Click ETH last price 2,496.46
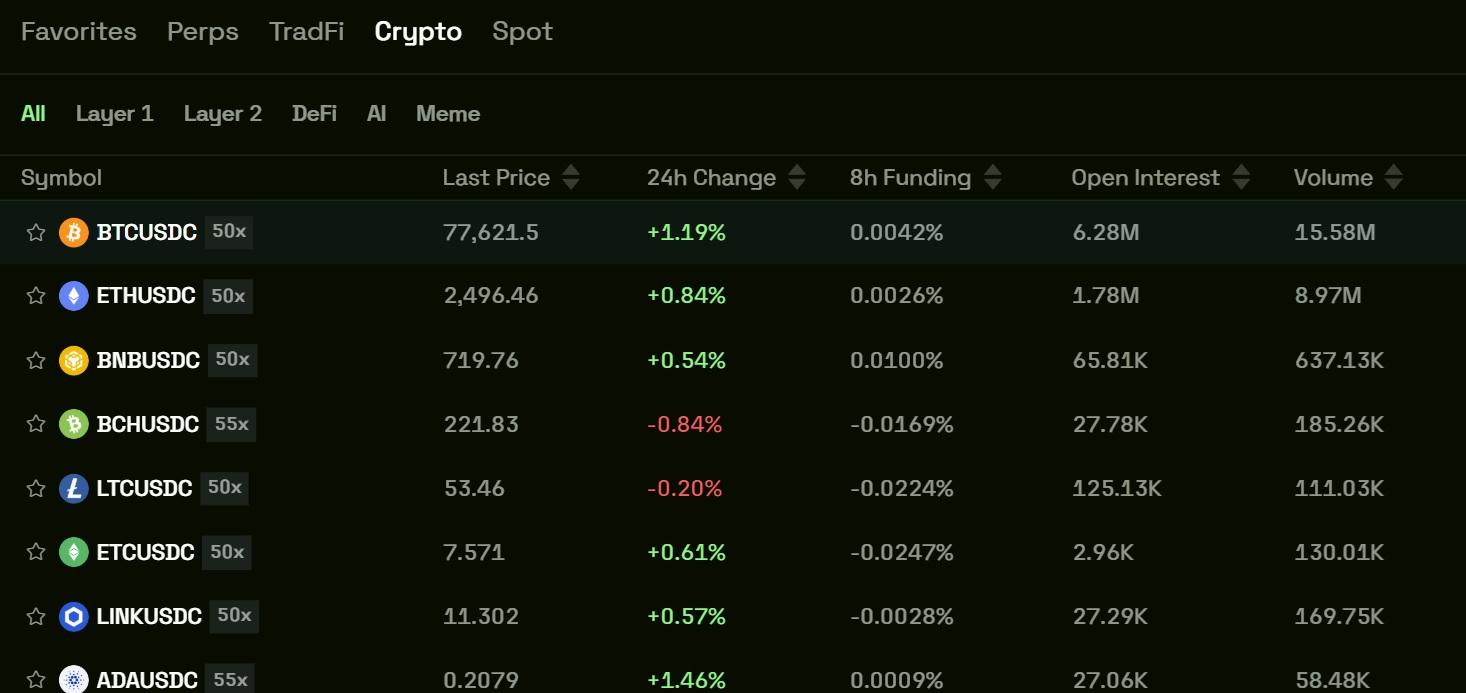The width and height of the screenshot is (1466, 693). pos(491,296)
